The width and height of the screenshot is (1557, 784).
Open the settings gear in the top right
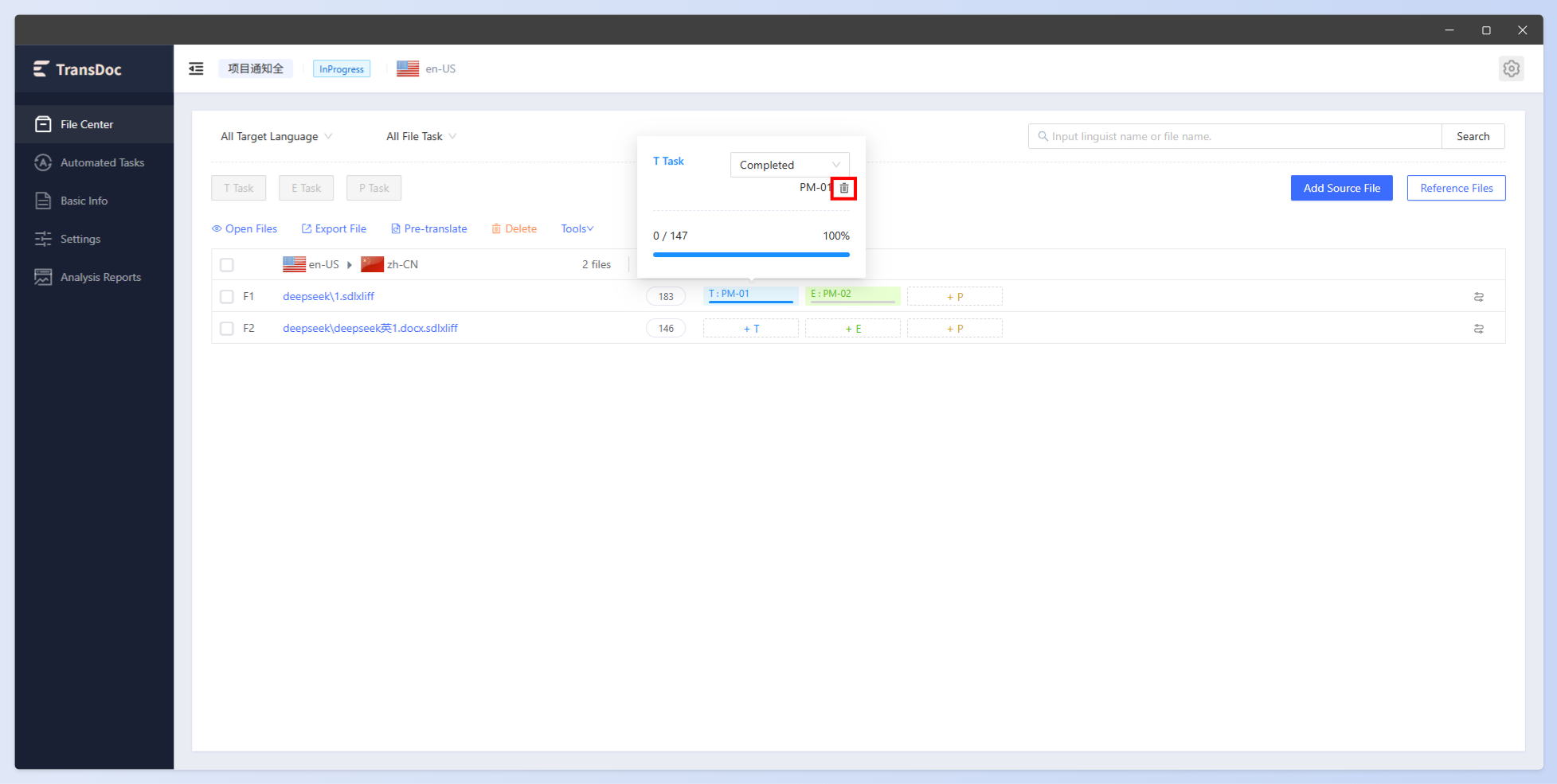[1511, 68]
